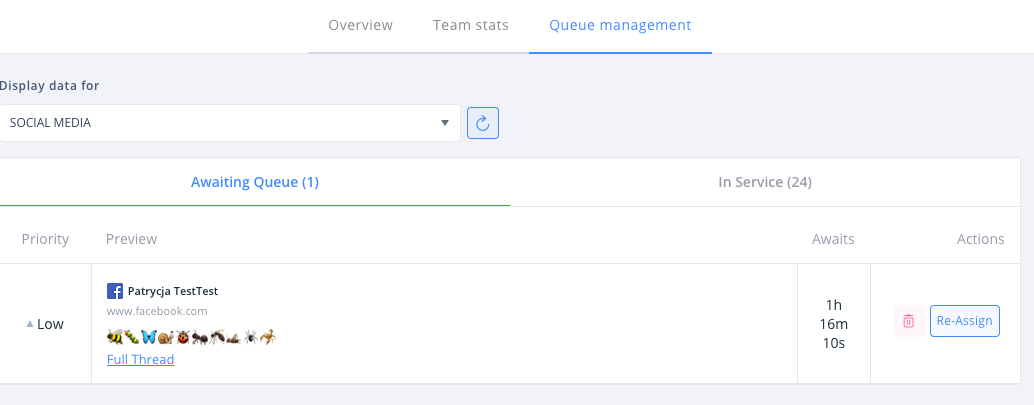This screenshot has width=1034, height=405.
Task: Click the 1h 16m 10s wait time
Action: (833, 323)
